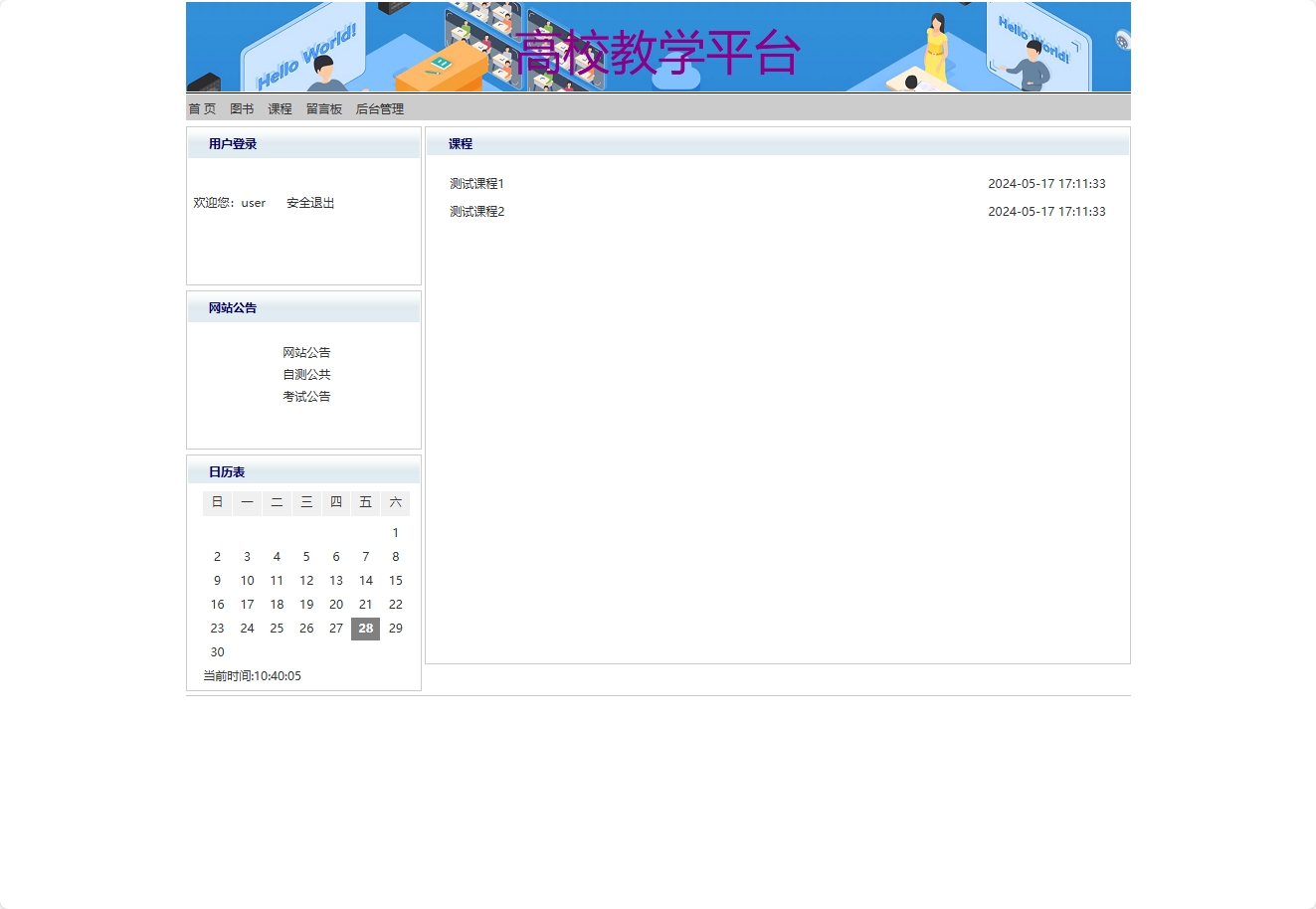Click the 高校教学平台 banner title
Image resolution: width=1316 pixels, height=909 pixels.
click(658, 55)
